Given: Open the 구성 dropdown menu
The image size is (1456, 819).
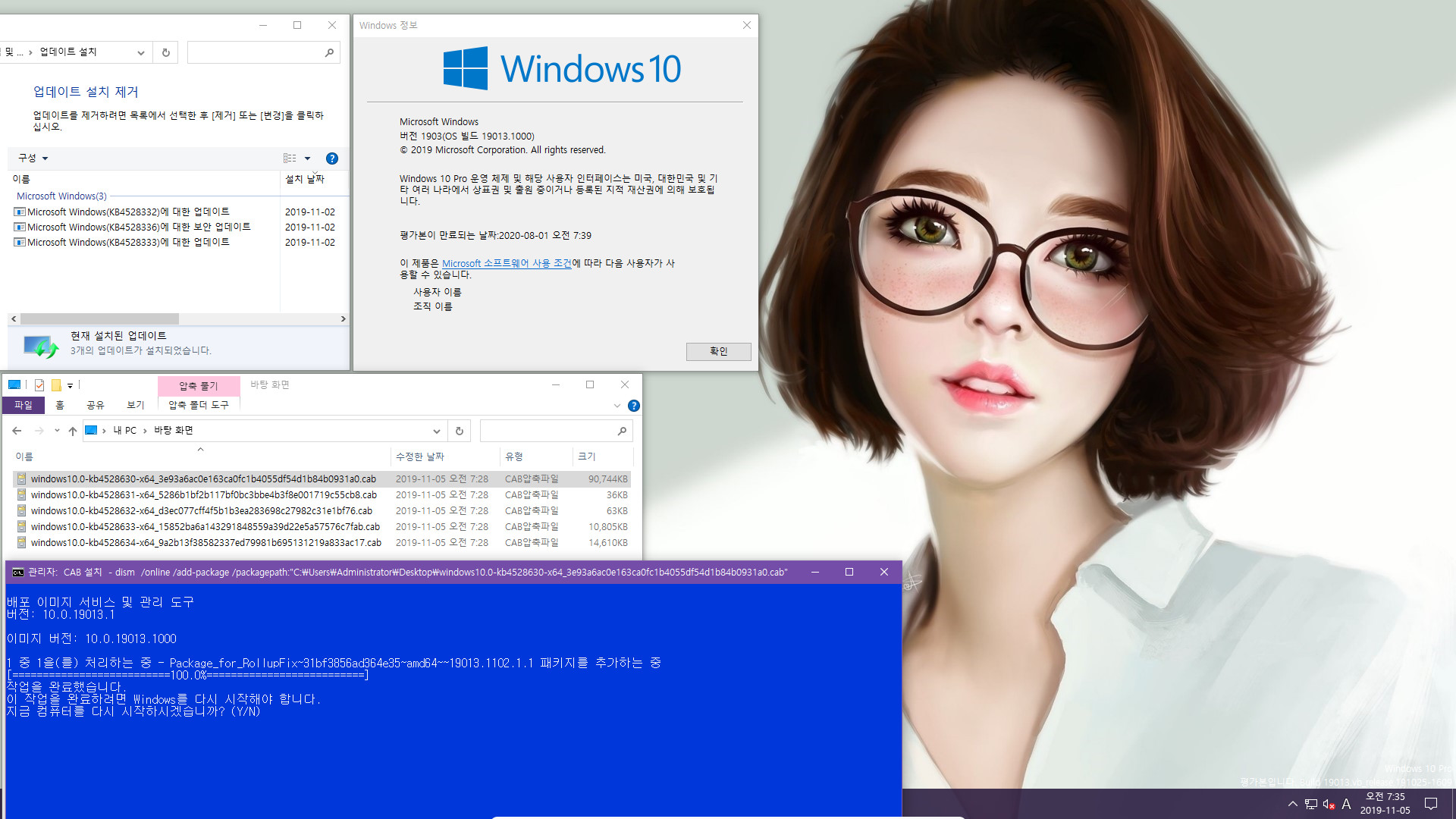Looking at the screenshot, I should (33, 158).
